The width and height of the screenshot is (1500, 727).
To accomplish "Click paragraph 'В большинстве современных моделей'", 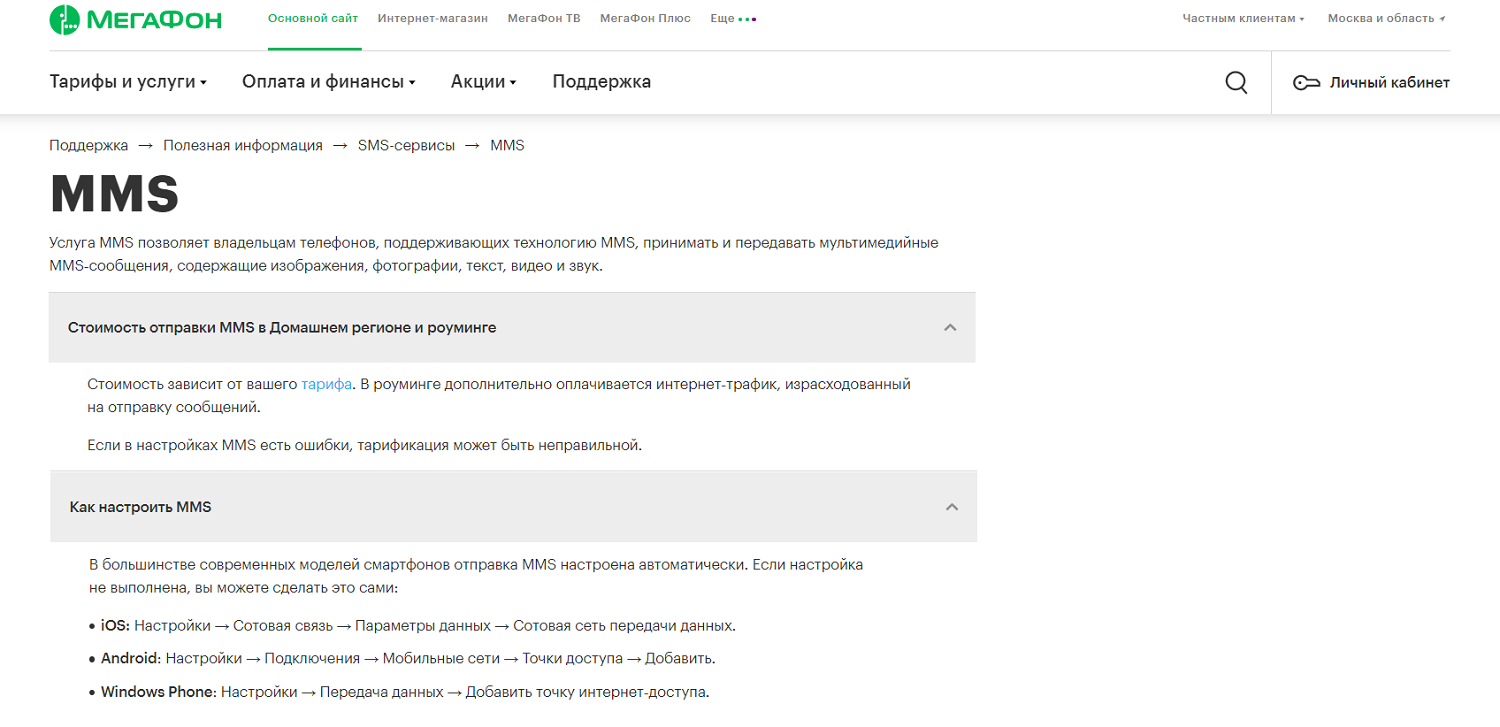I will click(476, 576).
